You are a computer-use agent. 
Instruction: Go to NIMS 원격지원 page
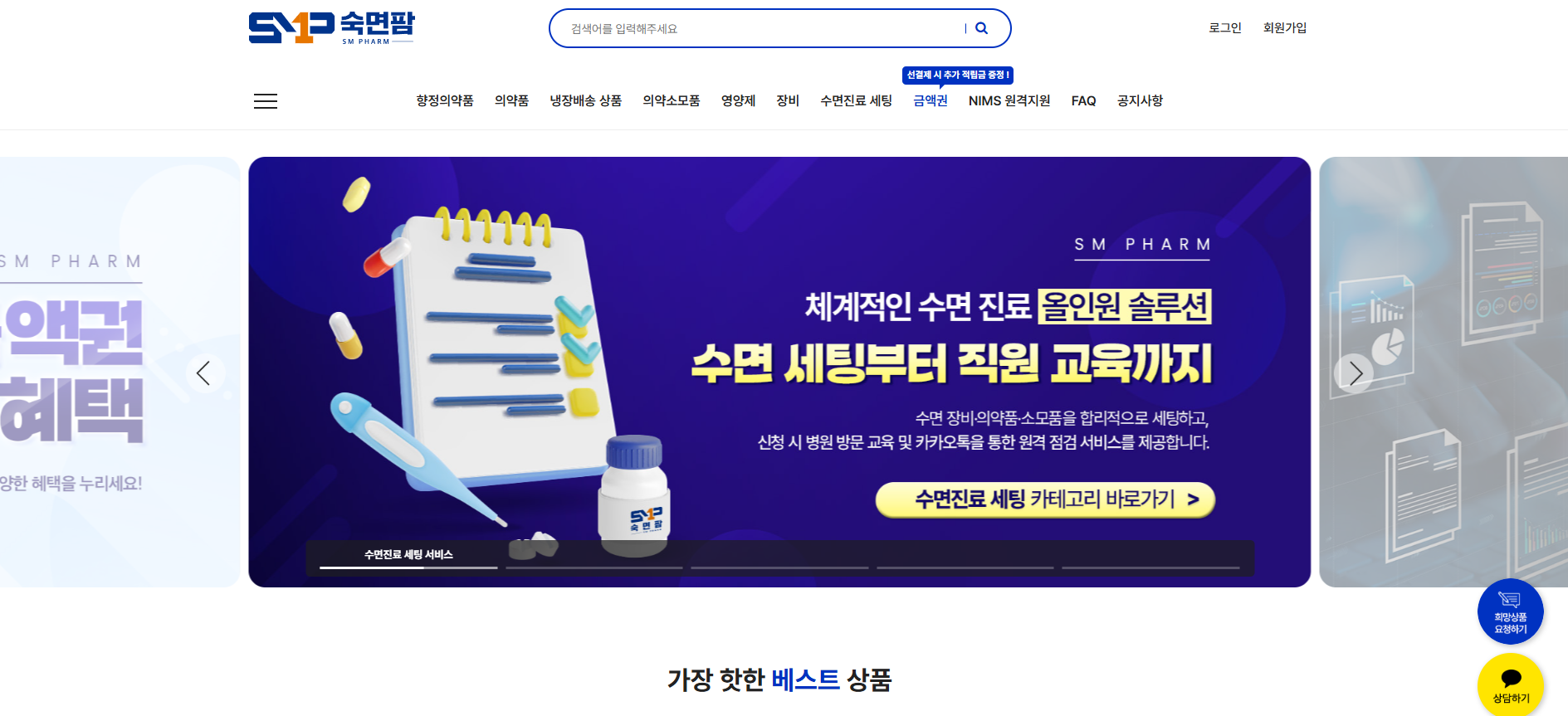[1009, 100]
